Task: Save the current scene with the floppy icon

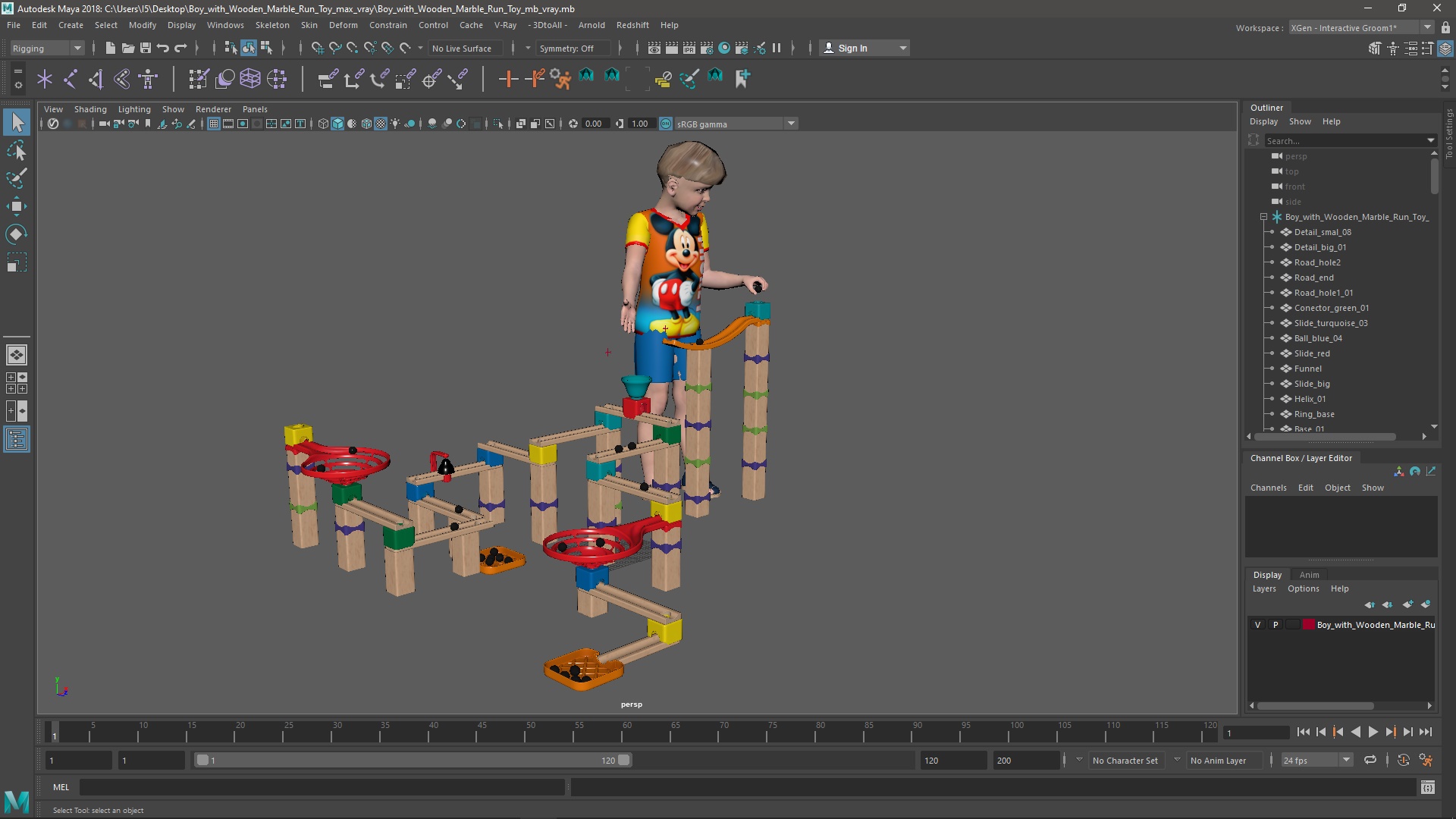Action: (x=146, y=48)
